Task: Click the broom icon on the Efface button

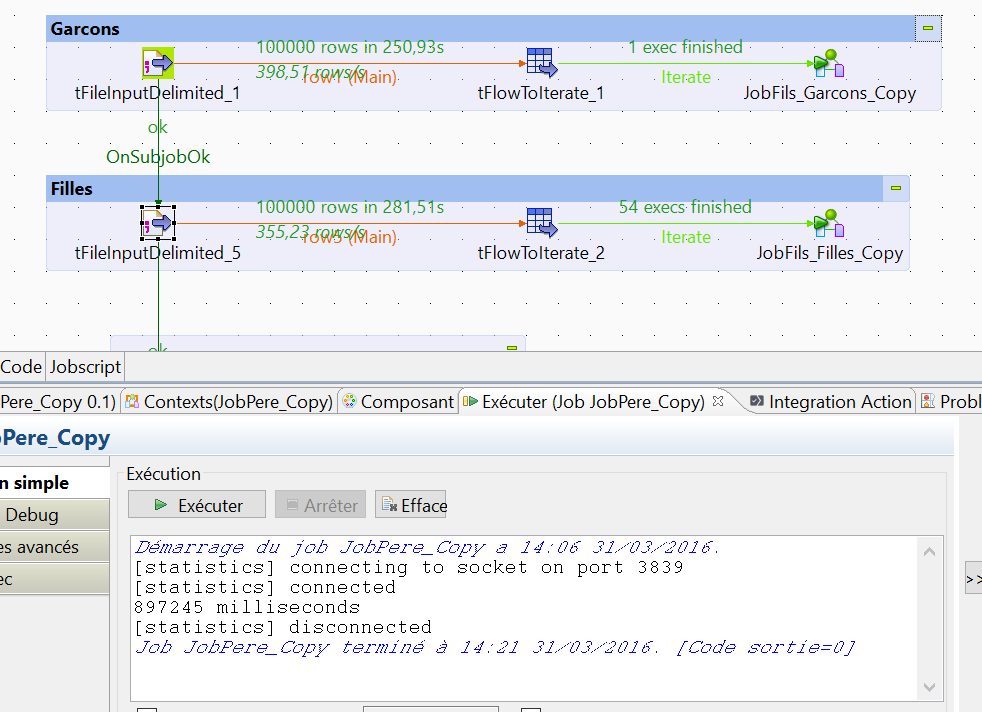Action: point(390,504)
